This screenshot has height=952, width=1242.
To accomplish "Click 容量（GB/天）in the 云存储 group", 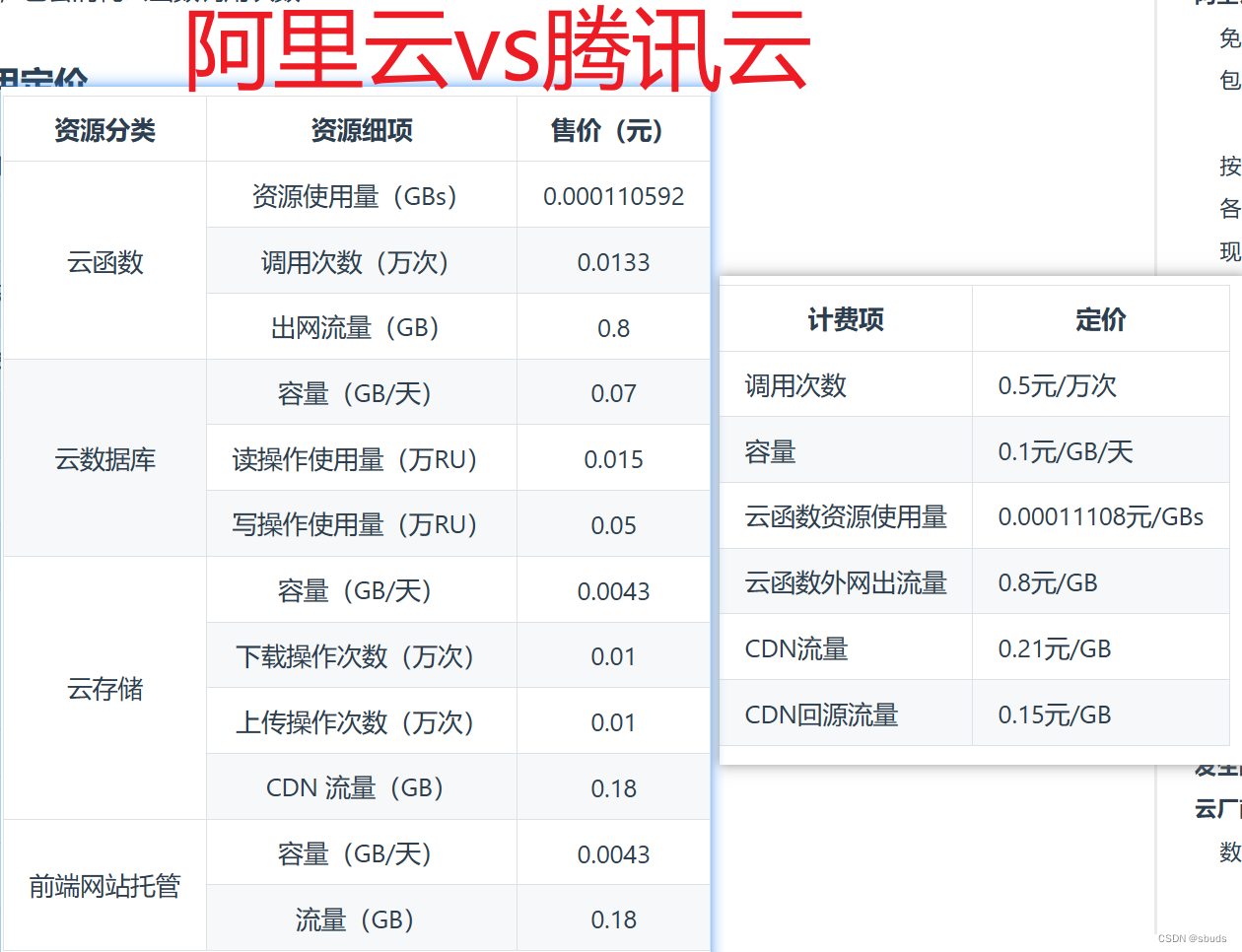I will tap(362, 591).
